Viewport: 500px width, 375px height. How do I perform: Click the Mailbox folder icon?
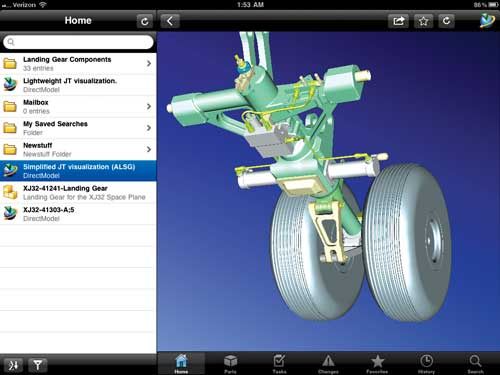[x=10, y=106]
